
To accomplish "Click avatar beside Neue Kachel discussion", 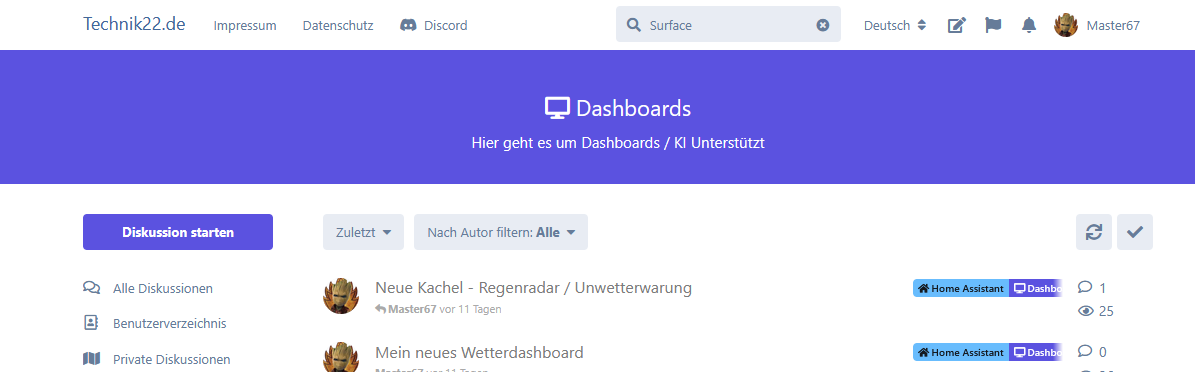I will [x=341, y=296].
